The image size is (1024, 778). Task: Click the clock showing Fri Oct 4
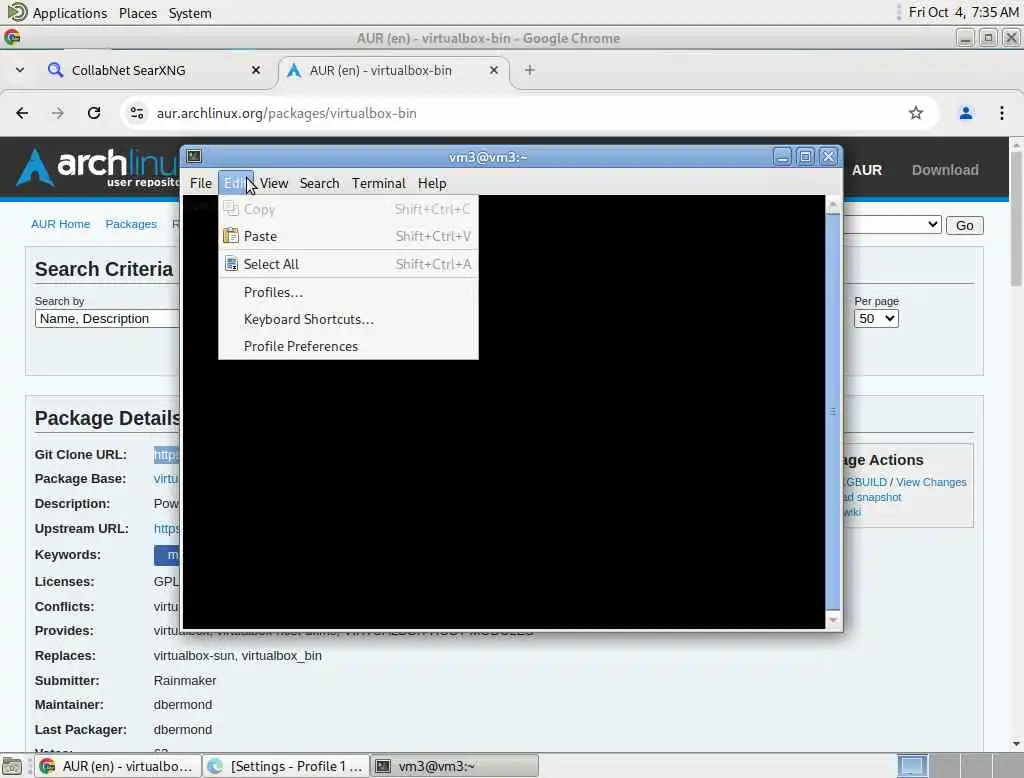963,12
